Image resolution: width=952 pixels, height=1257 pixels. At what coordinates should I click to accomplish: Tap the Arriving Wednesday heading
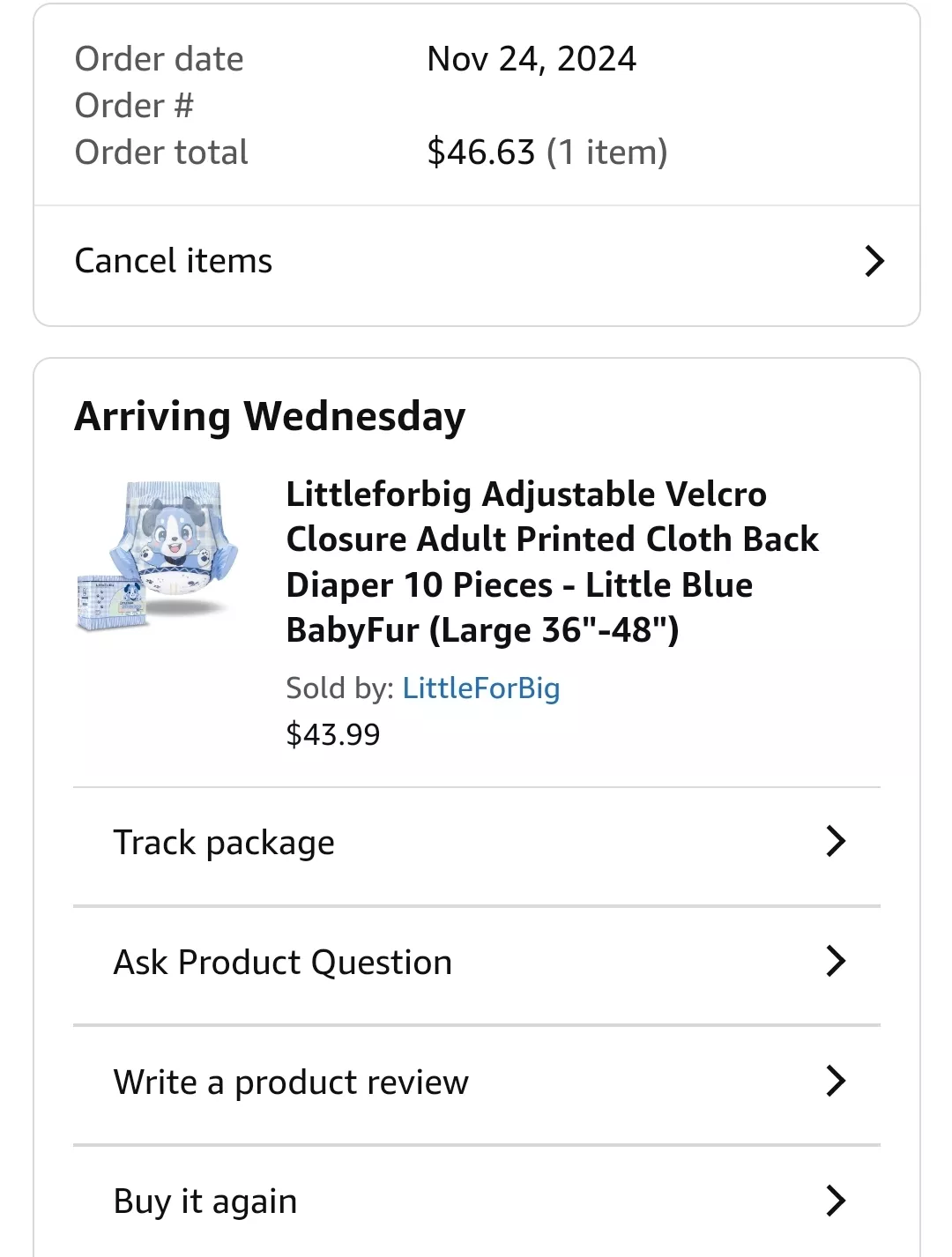[x=270, y=416]
